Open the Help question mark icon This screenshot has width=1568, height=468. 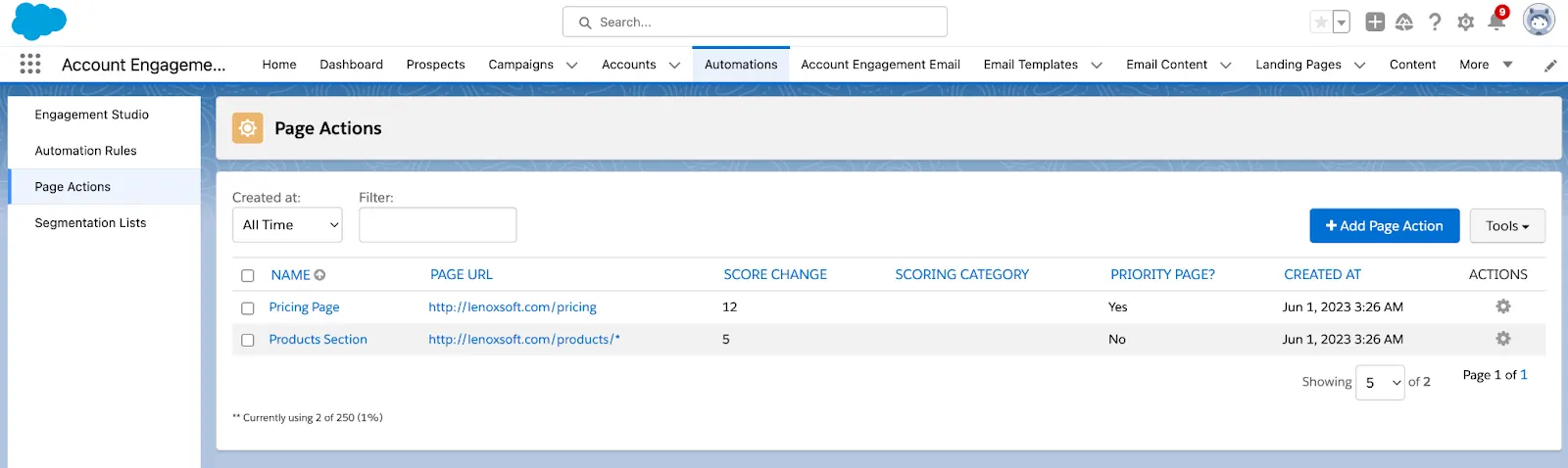1435,22
